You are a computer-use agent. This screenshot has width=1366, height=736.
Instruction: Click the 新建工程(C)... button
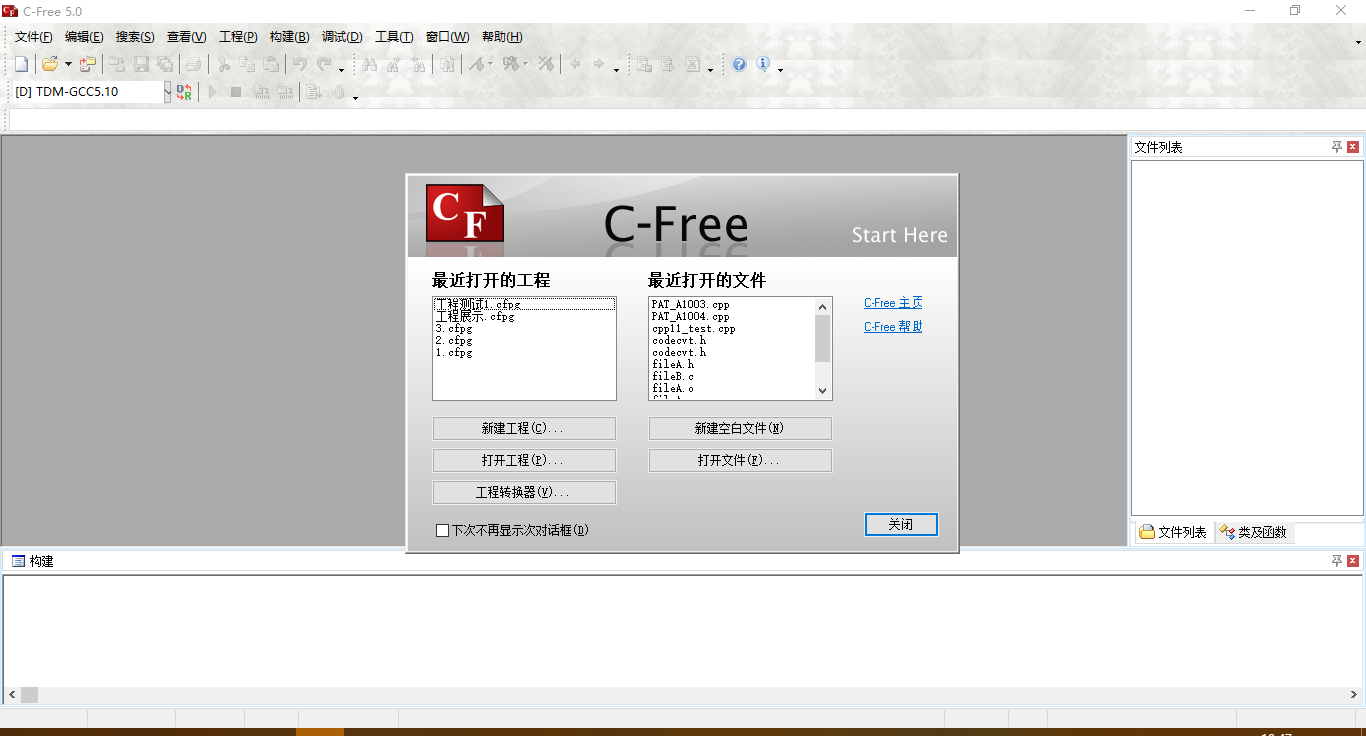pos(524,428)
